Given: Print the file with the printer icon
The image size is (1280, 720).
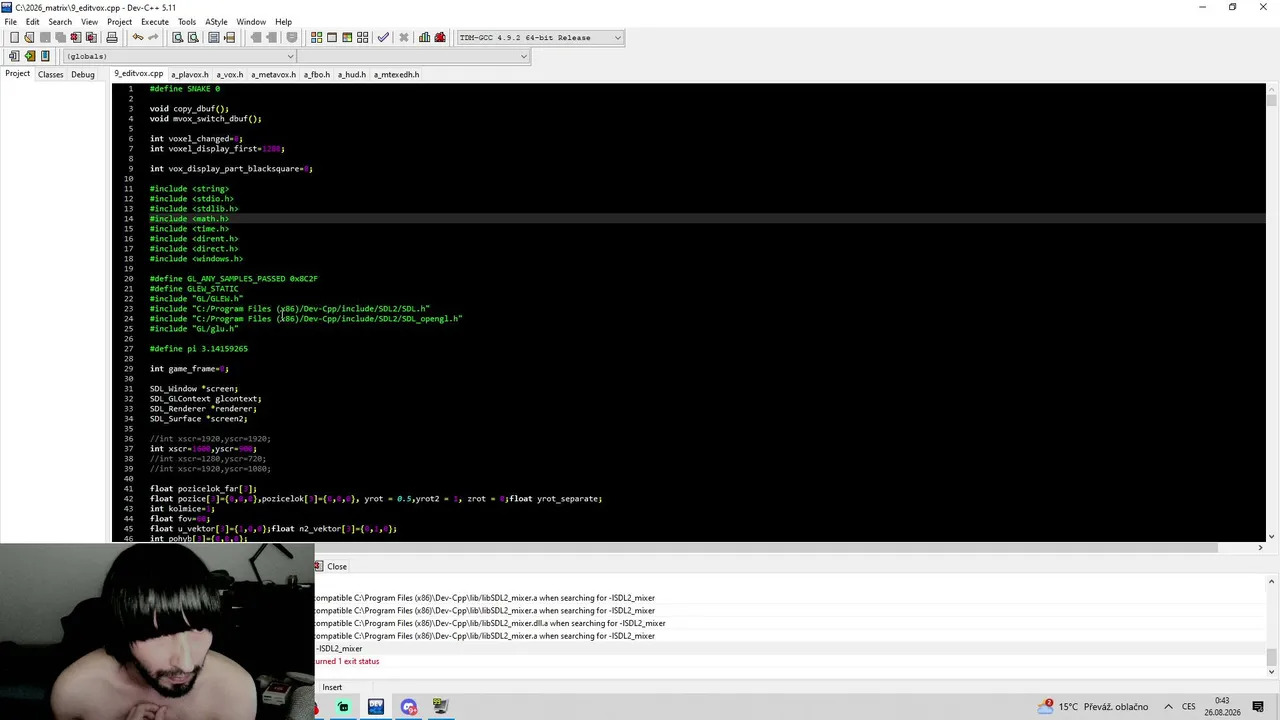Looking at the screenshot, I should [112, 38].
